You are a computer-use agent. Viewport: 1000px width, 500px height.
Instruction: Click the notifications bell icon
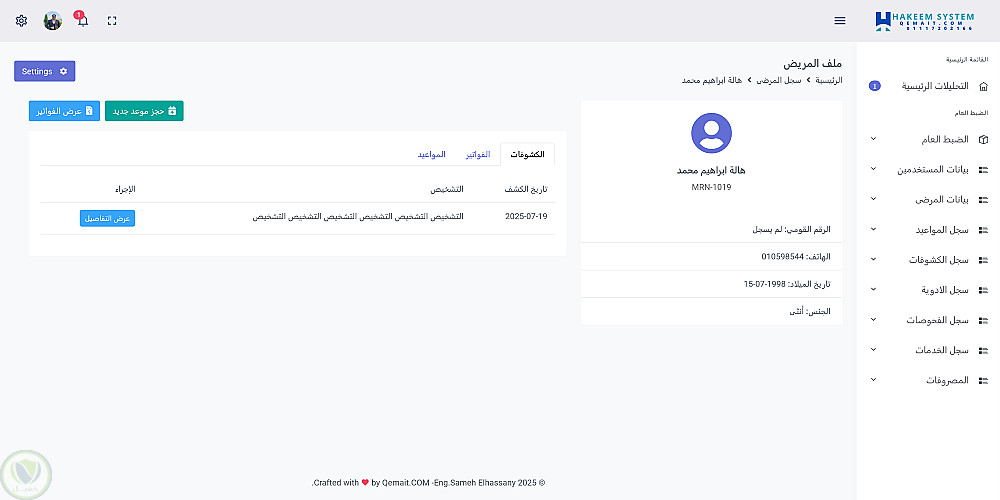point(82,21)
